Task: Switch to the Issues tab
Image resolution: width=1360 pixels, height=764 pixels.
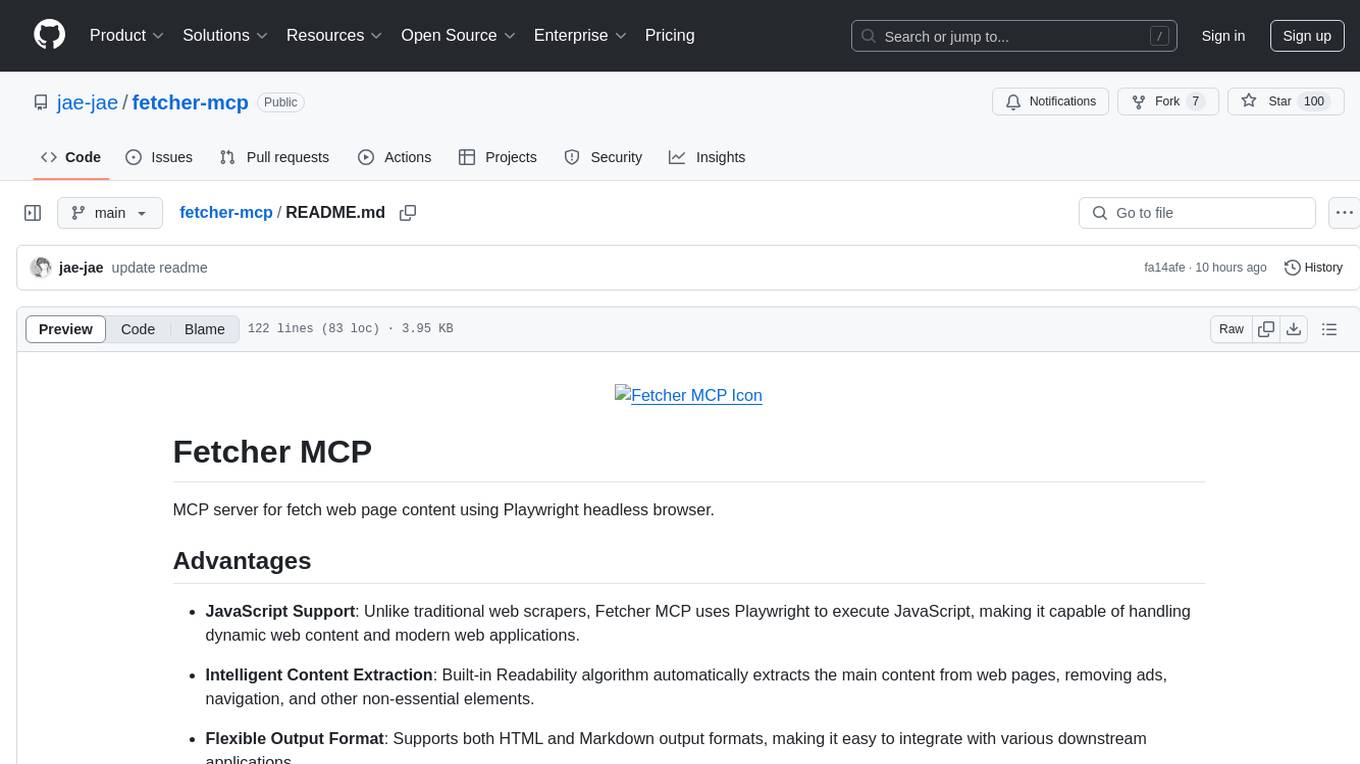Action: tap(159, 157)
